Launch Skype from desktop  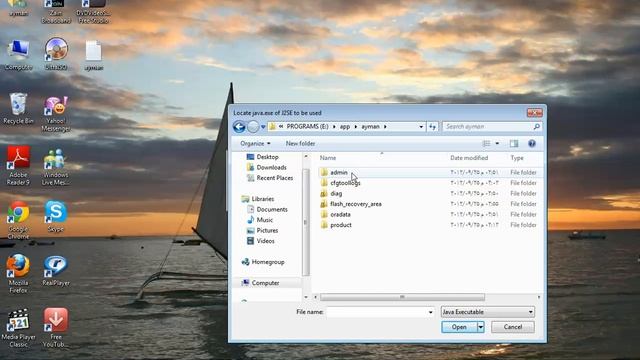pos(56,216)
